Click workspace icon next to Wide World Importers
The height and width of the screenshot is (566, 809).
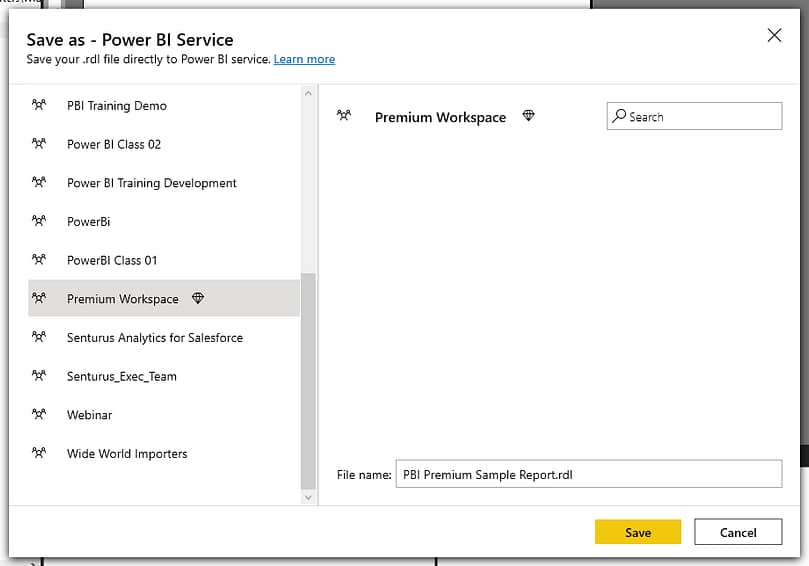click(39, 453)
